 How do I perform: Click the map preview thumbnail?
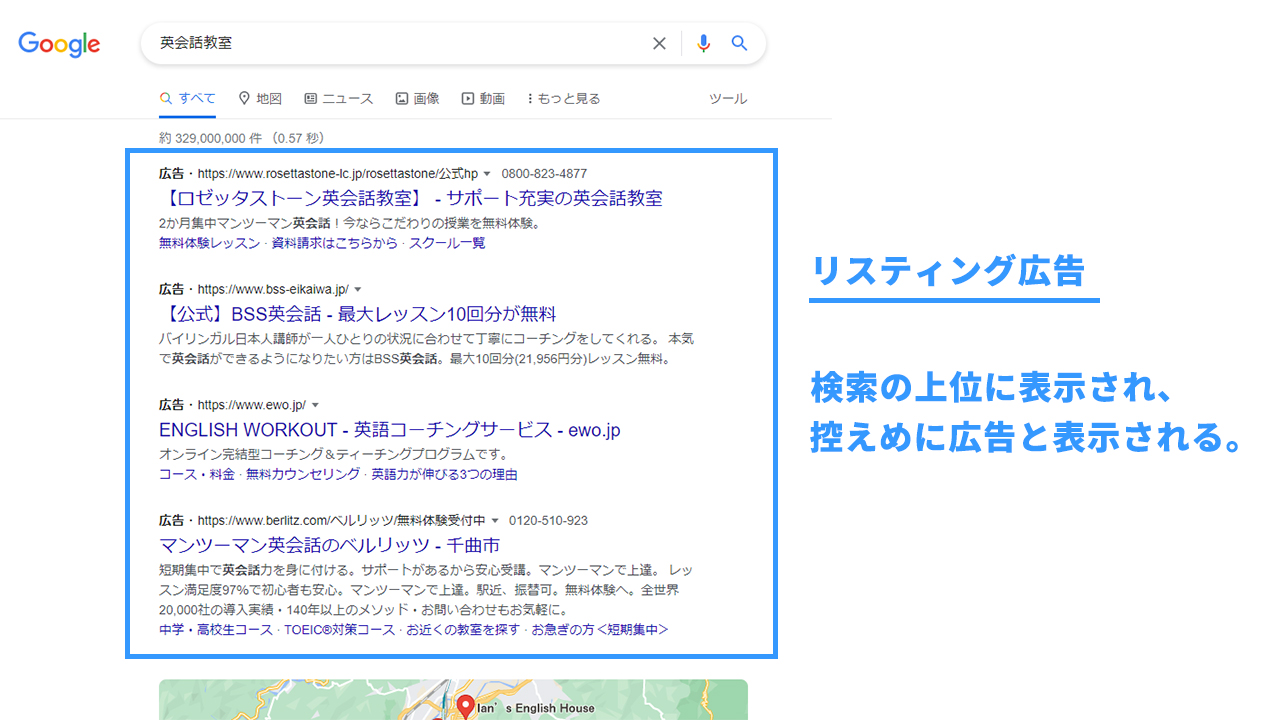coord(453,700)
